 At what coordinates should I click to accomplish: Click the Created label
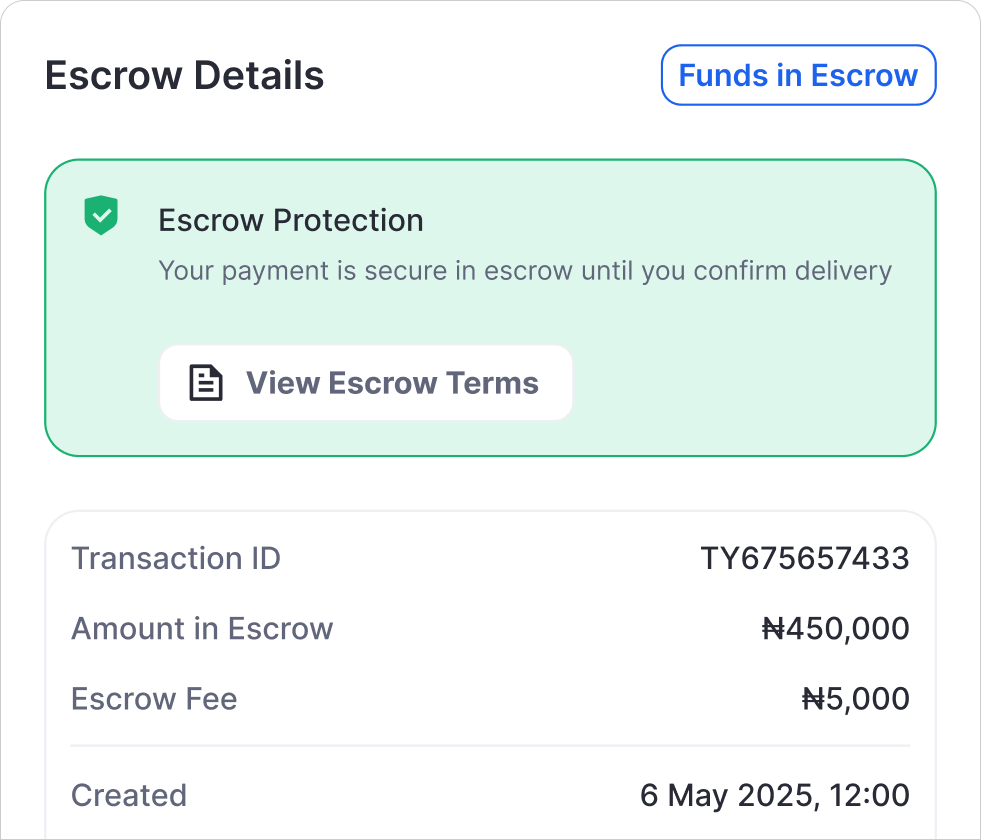[129, 795]
